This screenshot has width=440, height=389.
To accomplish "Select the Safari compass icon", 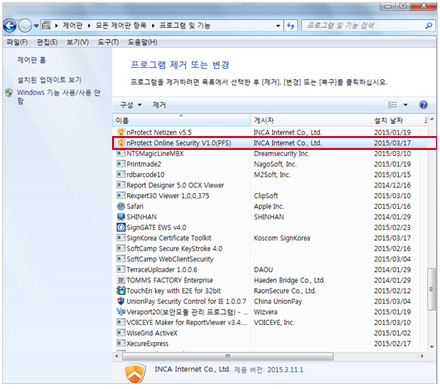I will coord(121,206).
